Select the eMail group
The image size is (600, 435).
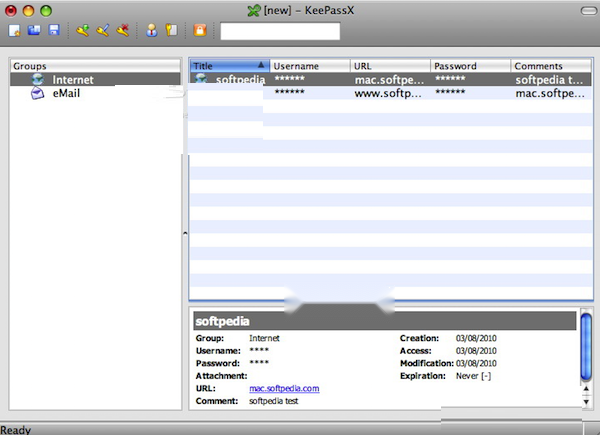pyautogui.click(x=95, y=93)
